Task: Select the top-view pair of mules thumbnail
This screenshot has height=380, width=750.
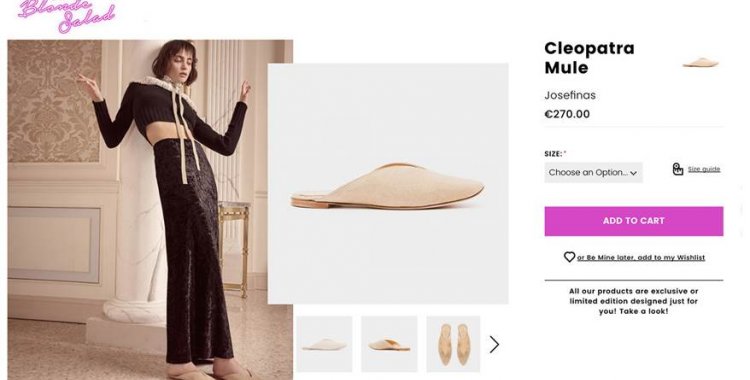Action: click(453, 344)
